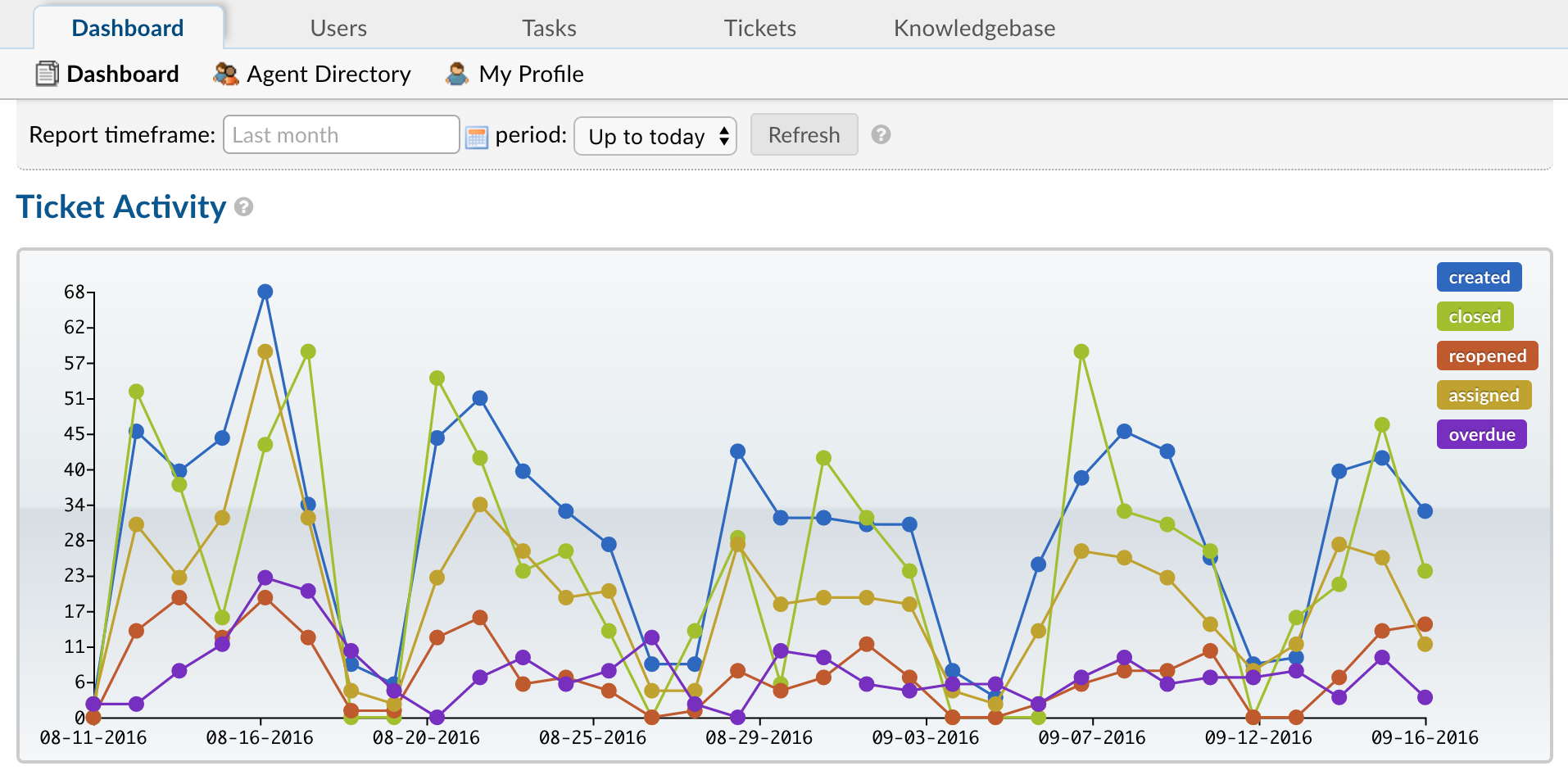
Task: Click the Dashboard clipboard icon
Action: 47,74
